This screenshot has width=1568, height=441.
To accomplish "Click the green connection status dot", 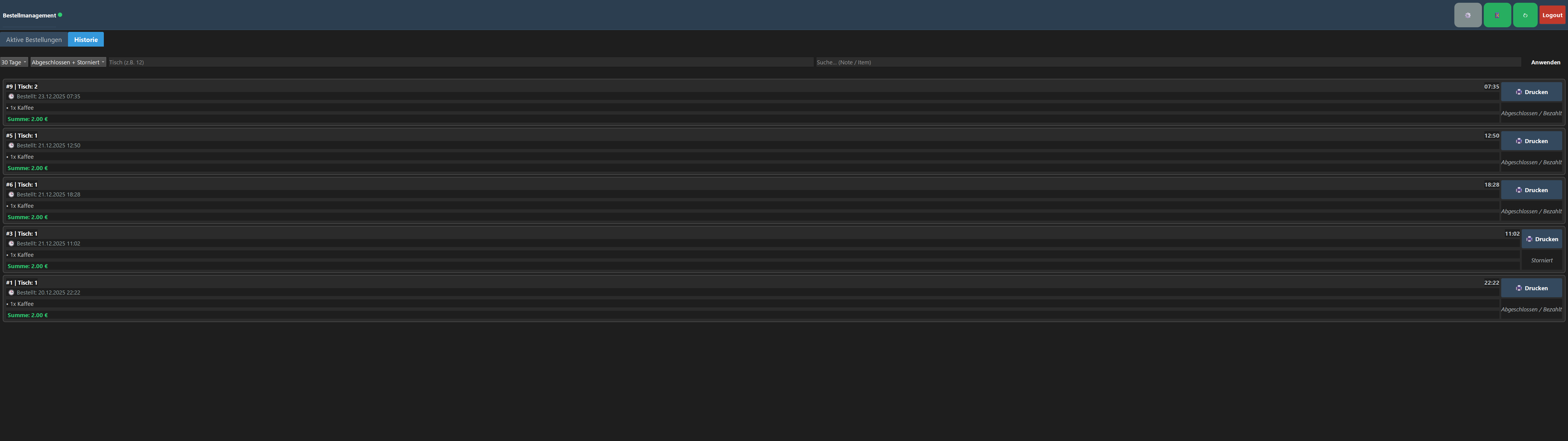I will coord(60,15).
